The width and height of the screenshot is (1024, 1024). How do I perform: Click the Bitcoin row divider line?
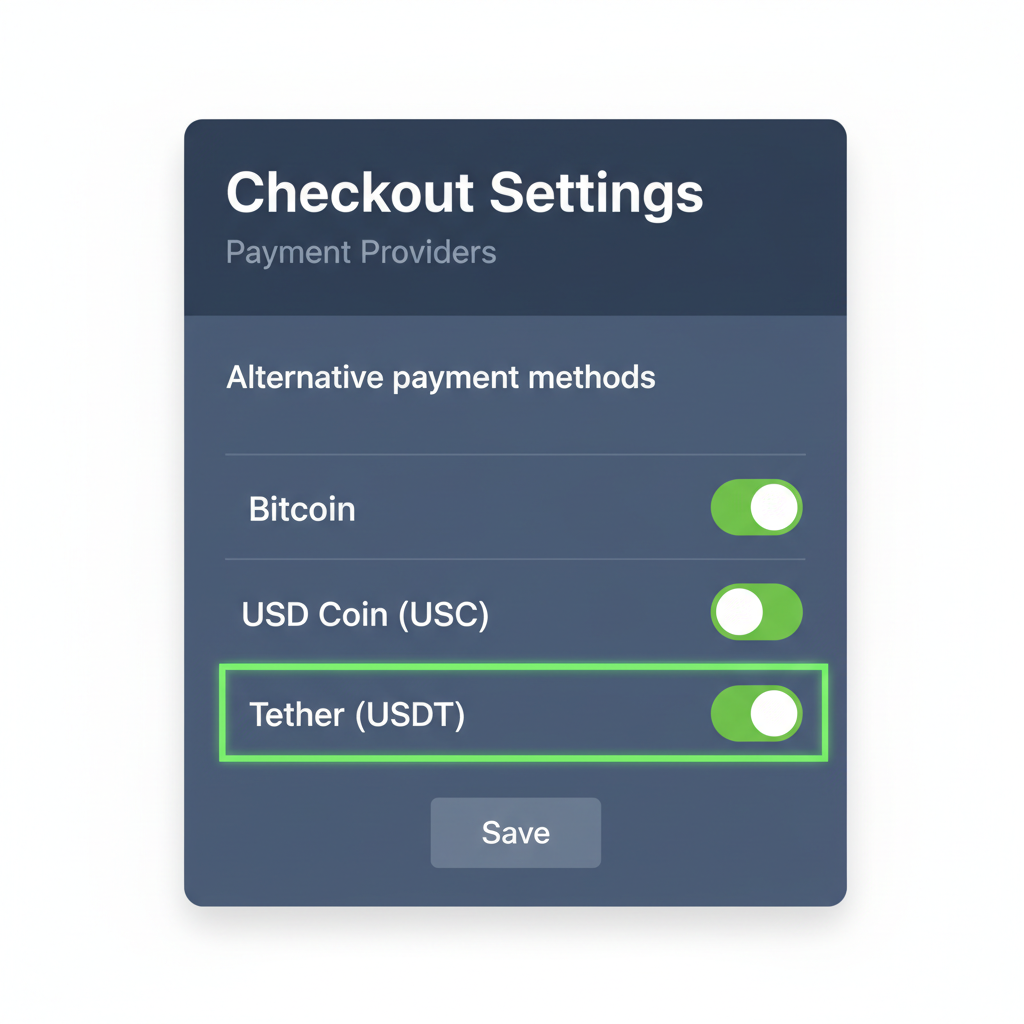coord(515,557)
